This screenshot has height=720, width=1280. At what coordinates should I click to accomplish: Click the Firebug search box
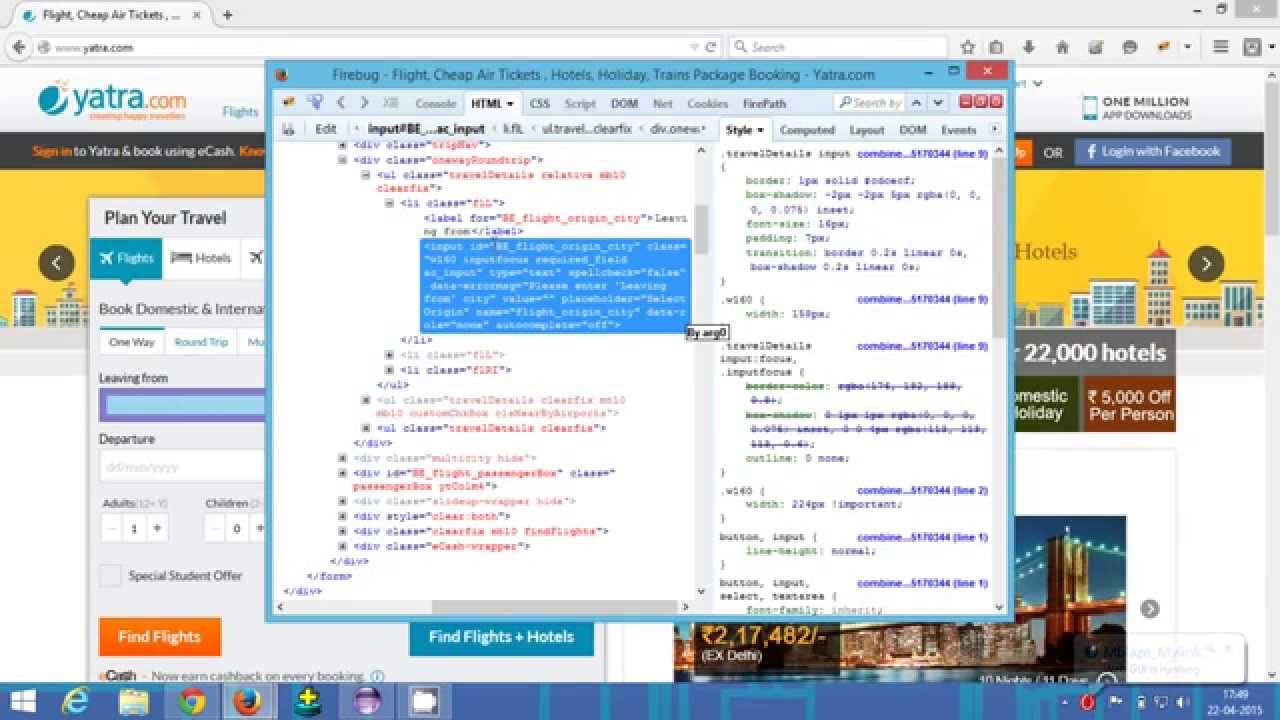[869, 102]
